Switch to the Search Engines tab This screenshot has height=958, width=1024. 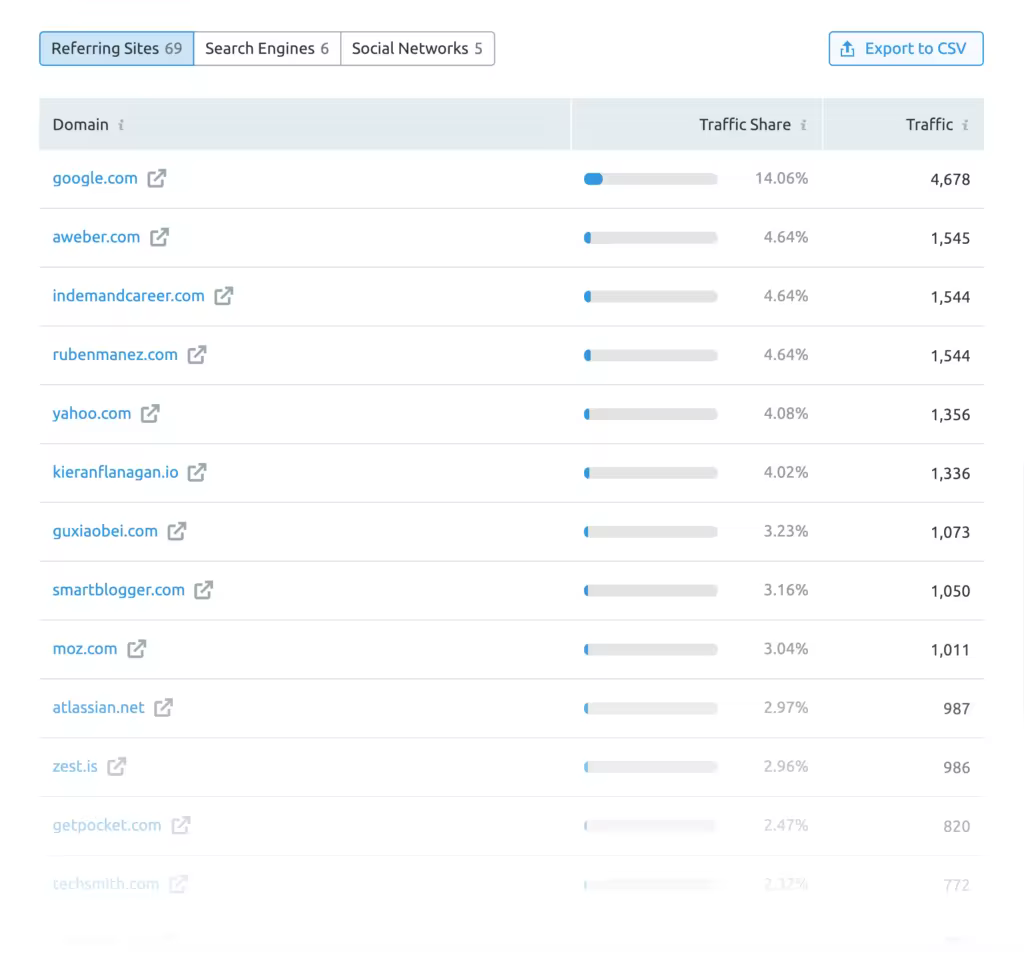coord(267,48)
